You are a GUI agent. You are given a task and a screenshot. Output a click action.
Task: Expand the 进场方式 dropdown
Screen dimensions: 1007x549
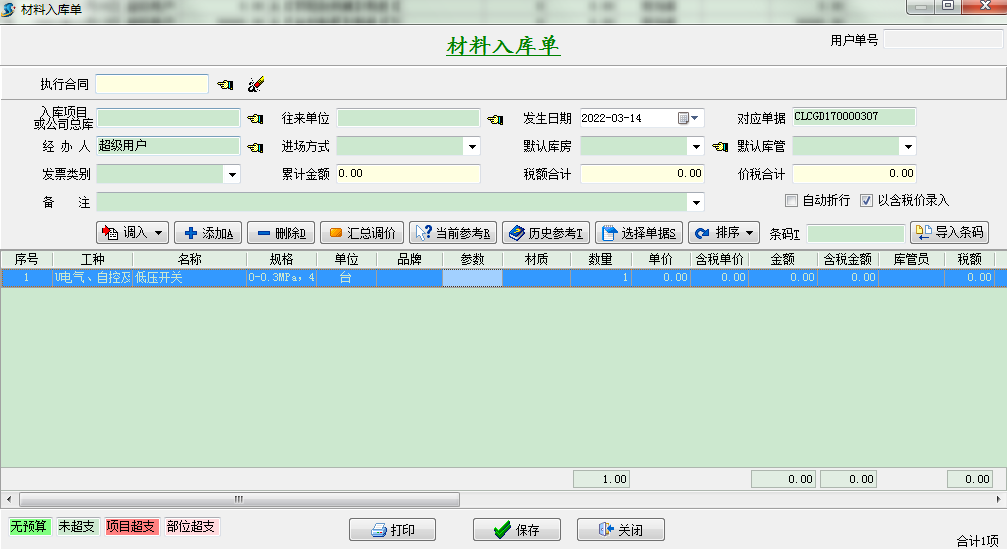pyautogui.click(x=472, y=147)
